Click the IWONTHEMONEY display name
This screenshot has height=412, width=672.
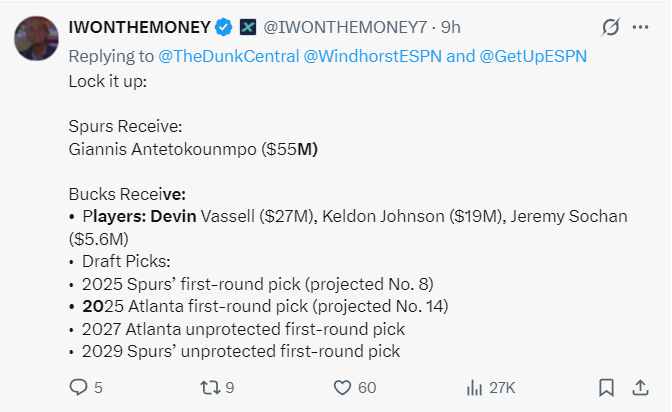coord(139,27)
